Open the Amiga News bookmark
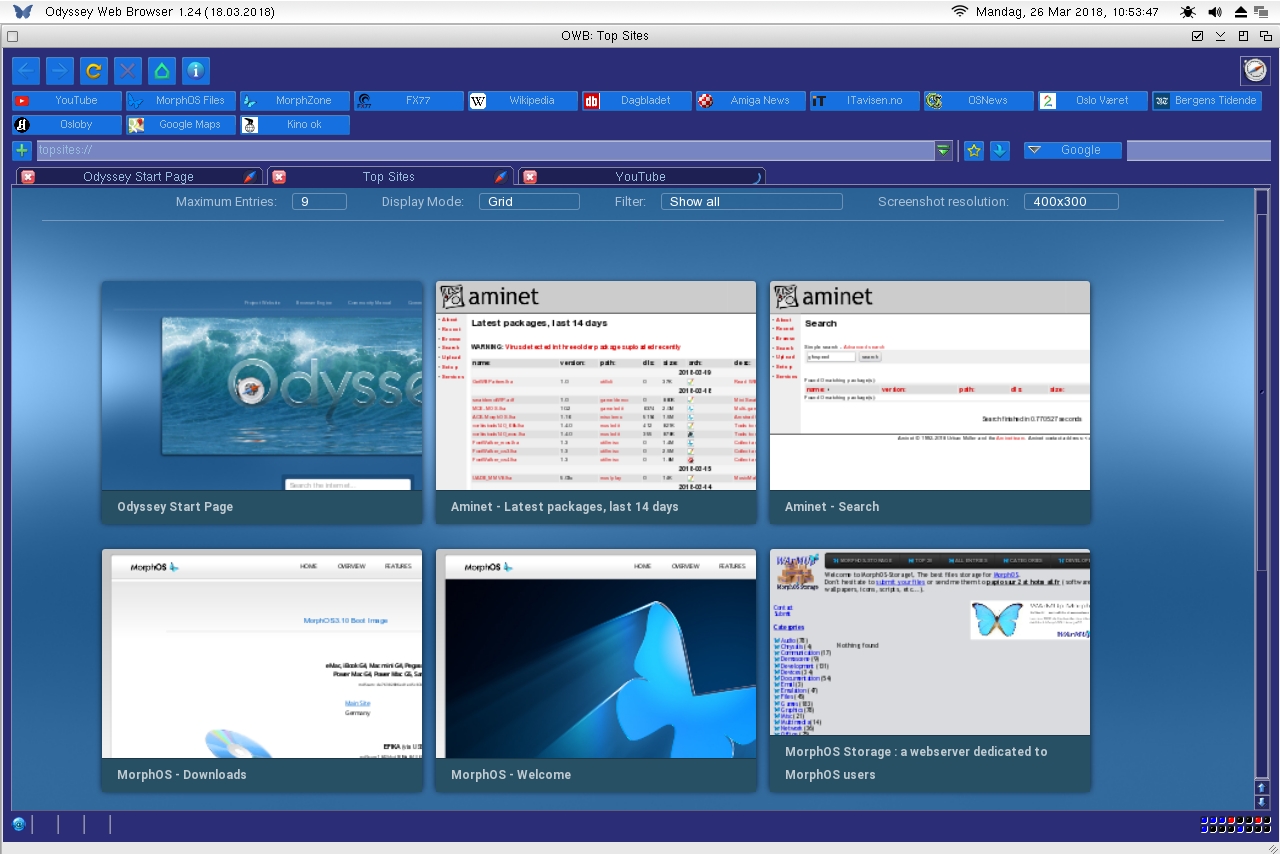The image size is (1280, 854). 751,101
